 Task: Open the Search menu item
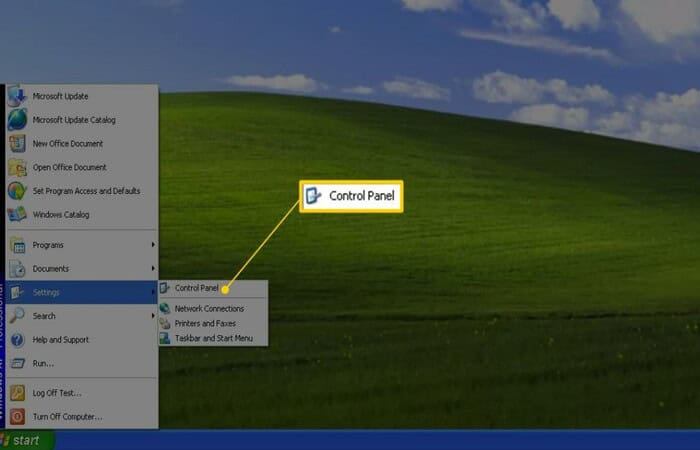tap(82, 316)
